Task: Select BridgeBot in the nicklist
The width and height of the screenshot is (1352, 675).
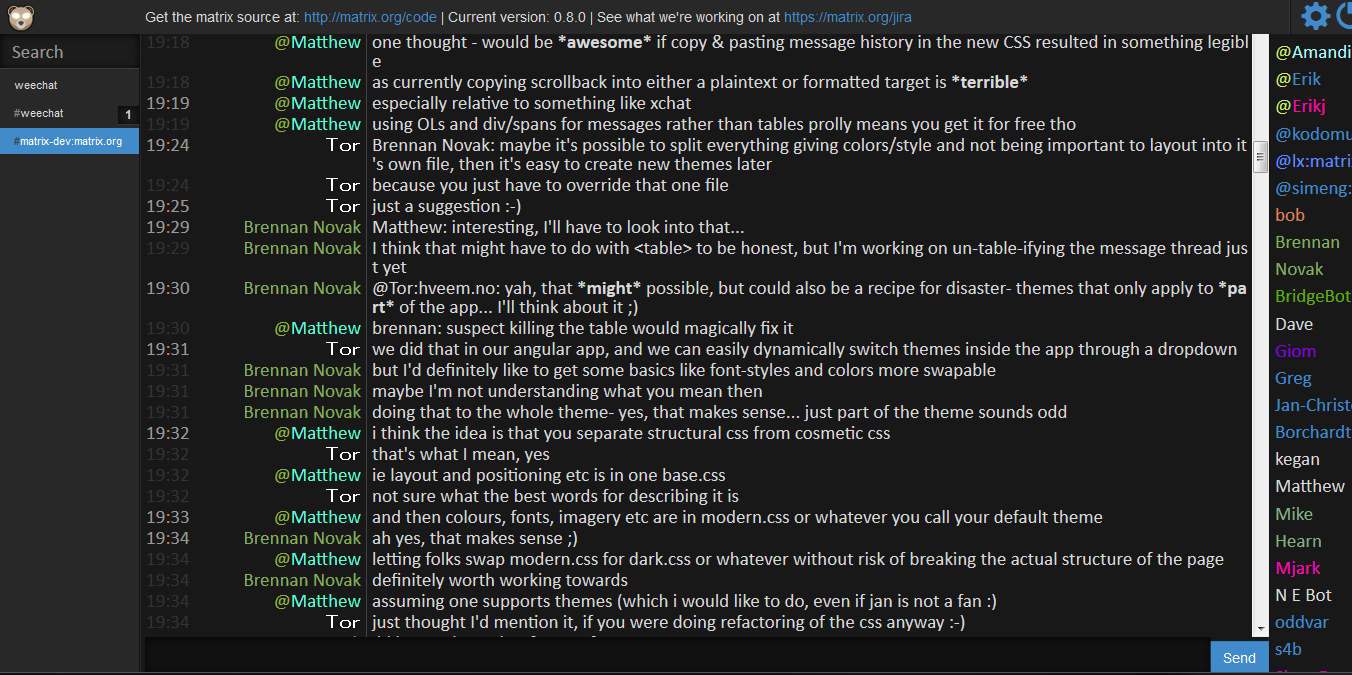Action: coord(1312,296)
